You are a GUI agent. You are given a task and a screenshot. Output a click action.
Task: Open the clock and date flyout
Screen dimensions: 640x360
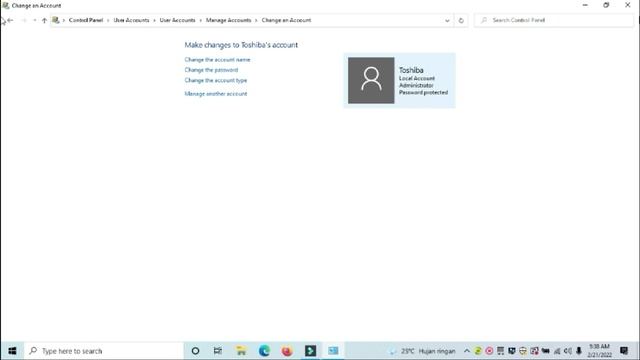599,351
